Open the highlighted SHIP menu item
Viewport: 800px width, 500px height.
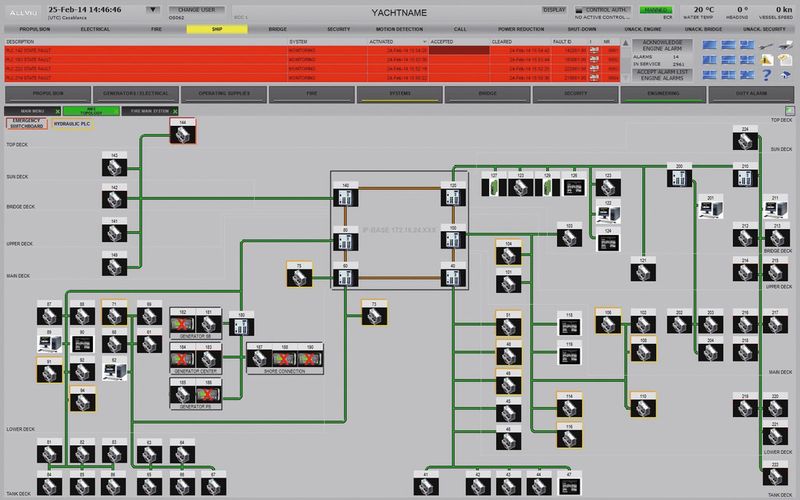tap(217, 30)
